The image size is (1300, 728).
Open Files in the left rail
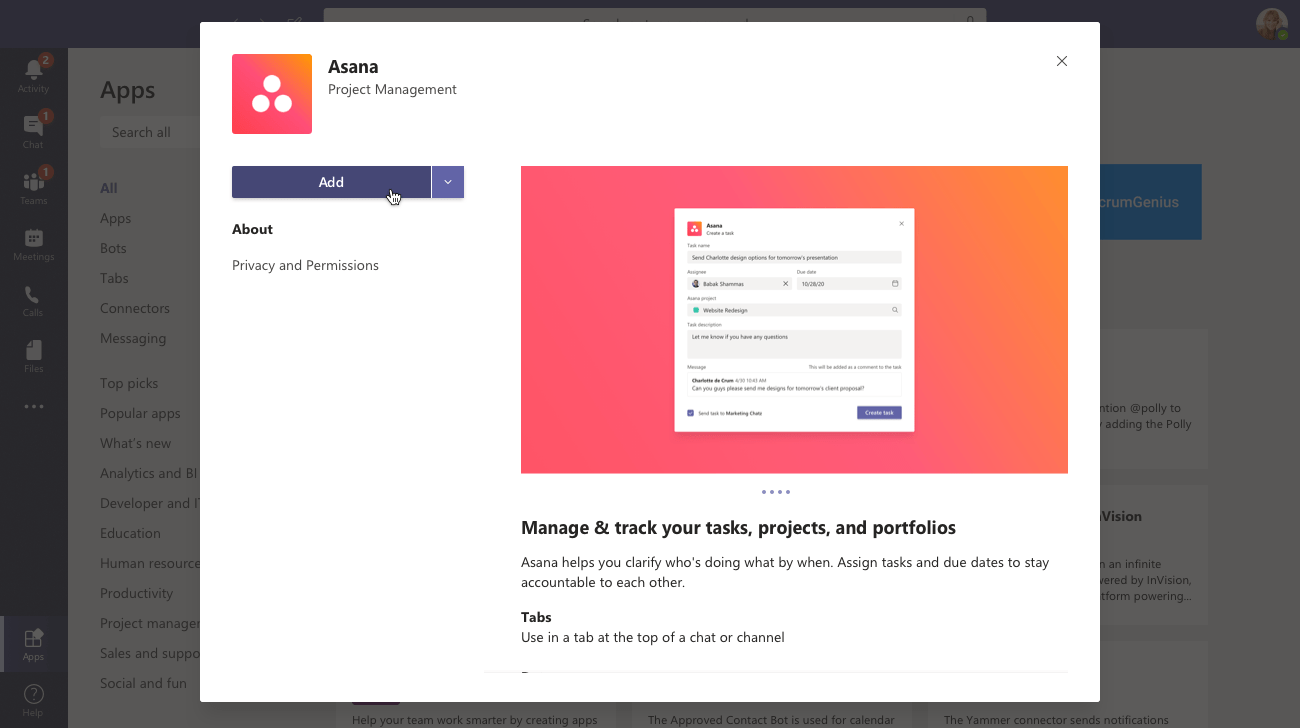(33, 355)
